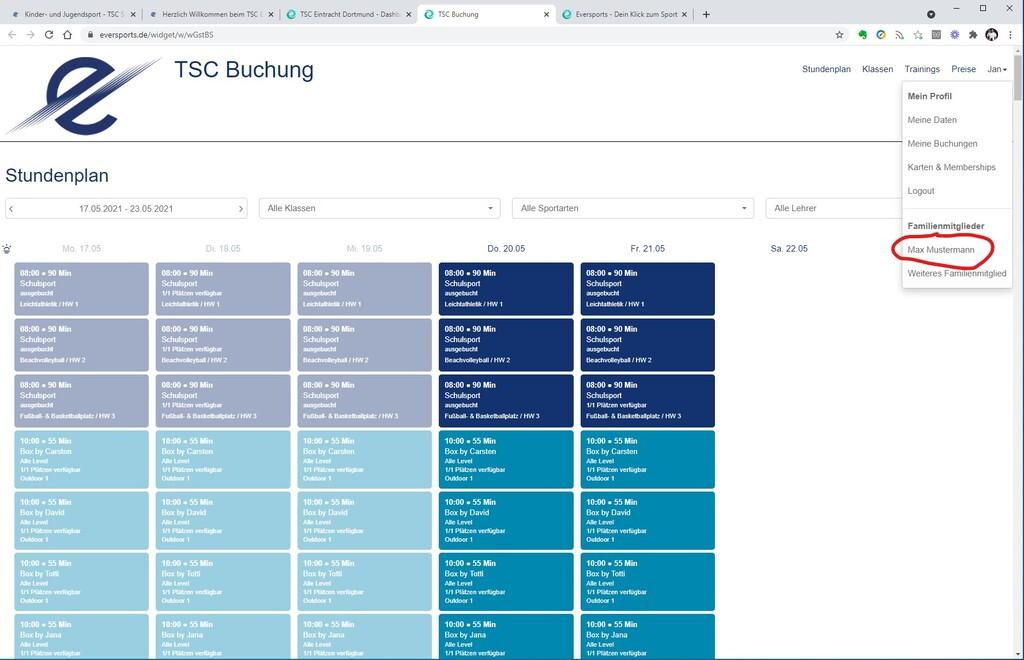Close the Eversports Dein Klick tab
This screenshot has width=1024, height=660.
(x=684, y=14)
